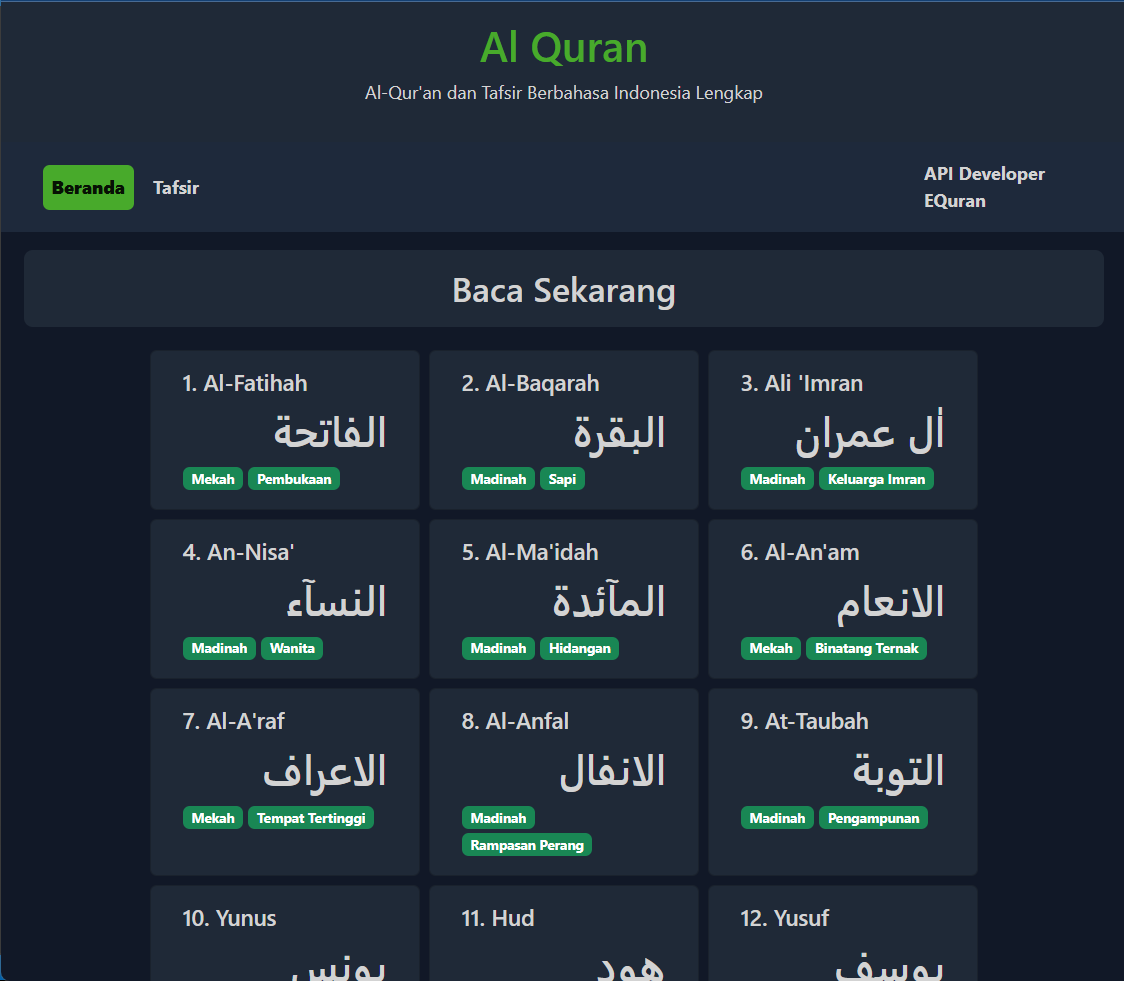
Task: Click the Sapi badge on Al-Baqarah
Action: (562, 478)
